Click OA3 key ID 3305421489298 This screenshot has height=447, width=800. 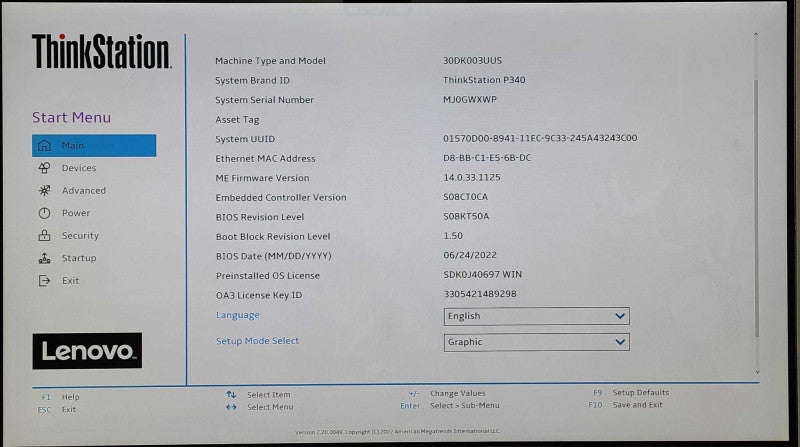pyautogui.click(x=480, y=293)
